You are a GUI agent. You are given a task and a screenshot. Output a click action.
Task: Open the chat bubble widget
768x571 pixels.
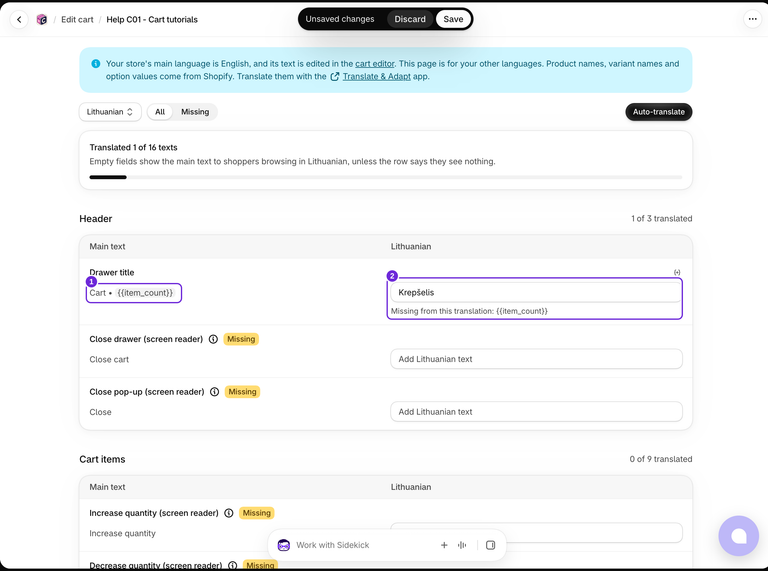click(x=739, y=536)
